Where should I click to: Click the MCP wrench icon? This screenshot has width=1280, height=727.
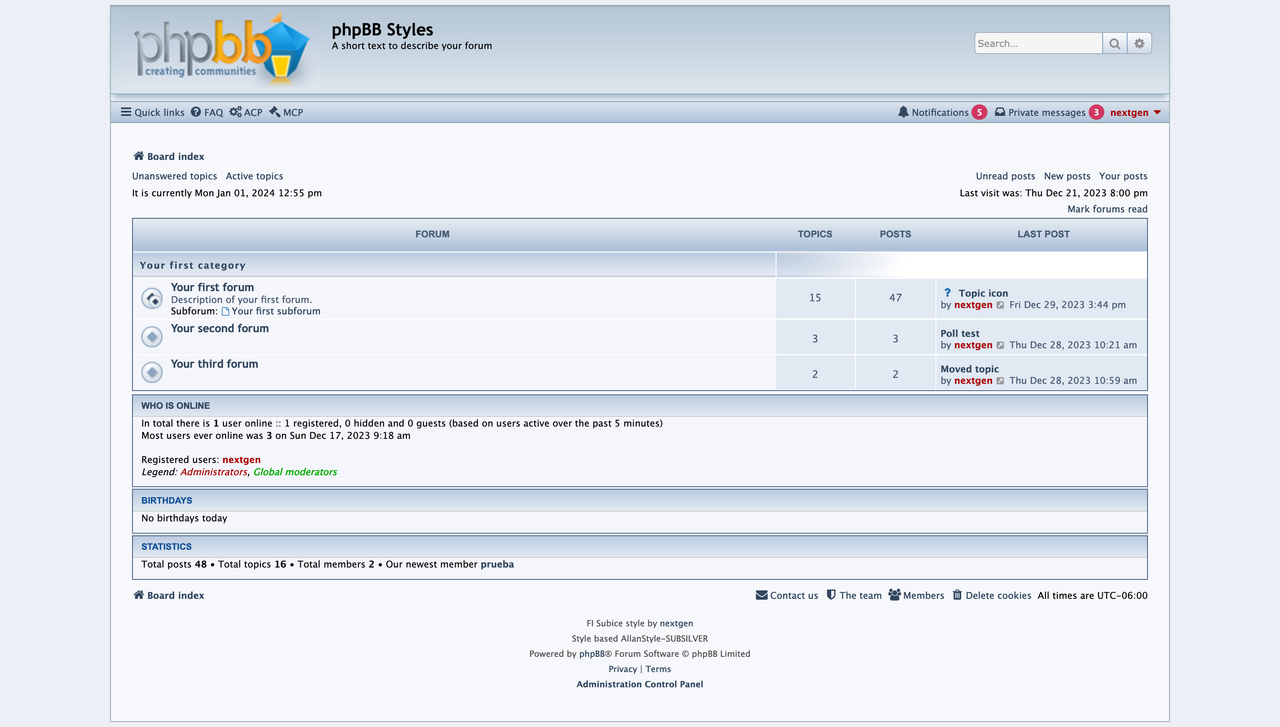[x=272, y=112]
